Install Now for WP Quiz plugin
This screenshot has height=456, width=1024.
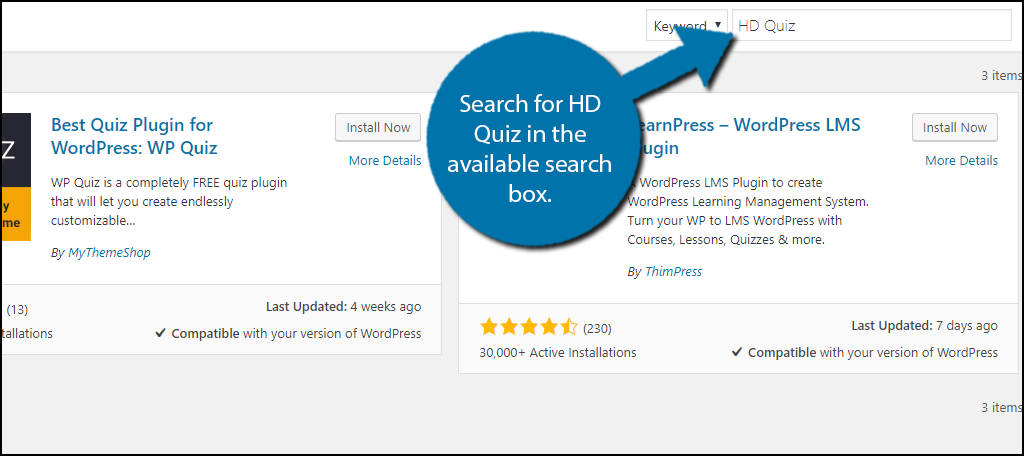(x=378, y=127)
